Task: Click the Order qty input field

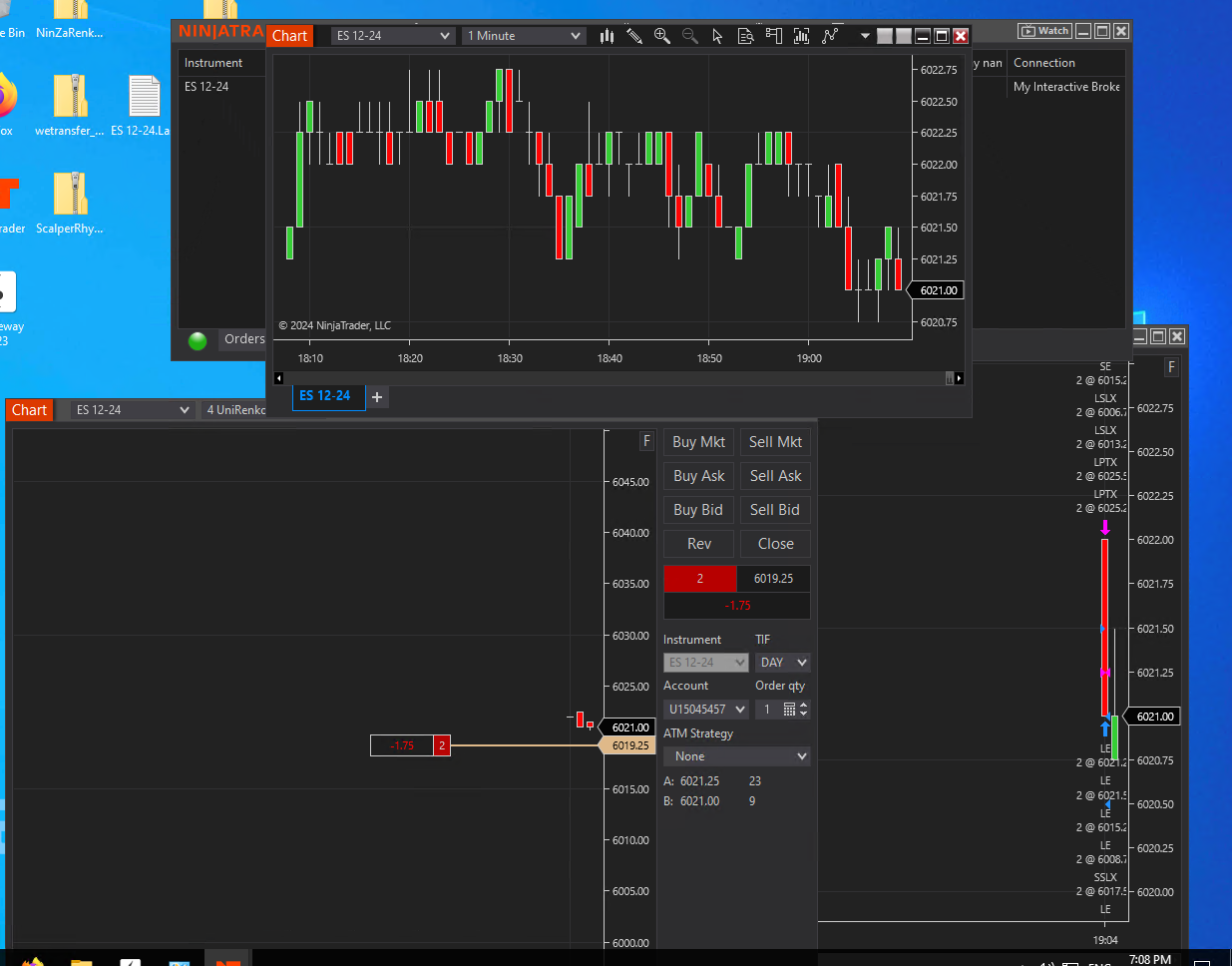Action: pos(767,710)
